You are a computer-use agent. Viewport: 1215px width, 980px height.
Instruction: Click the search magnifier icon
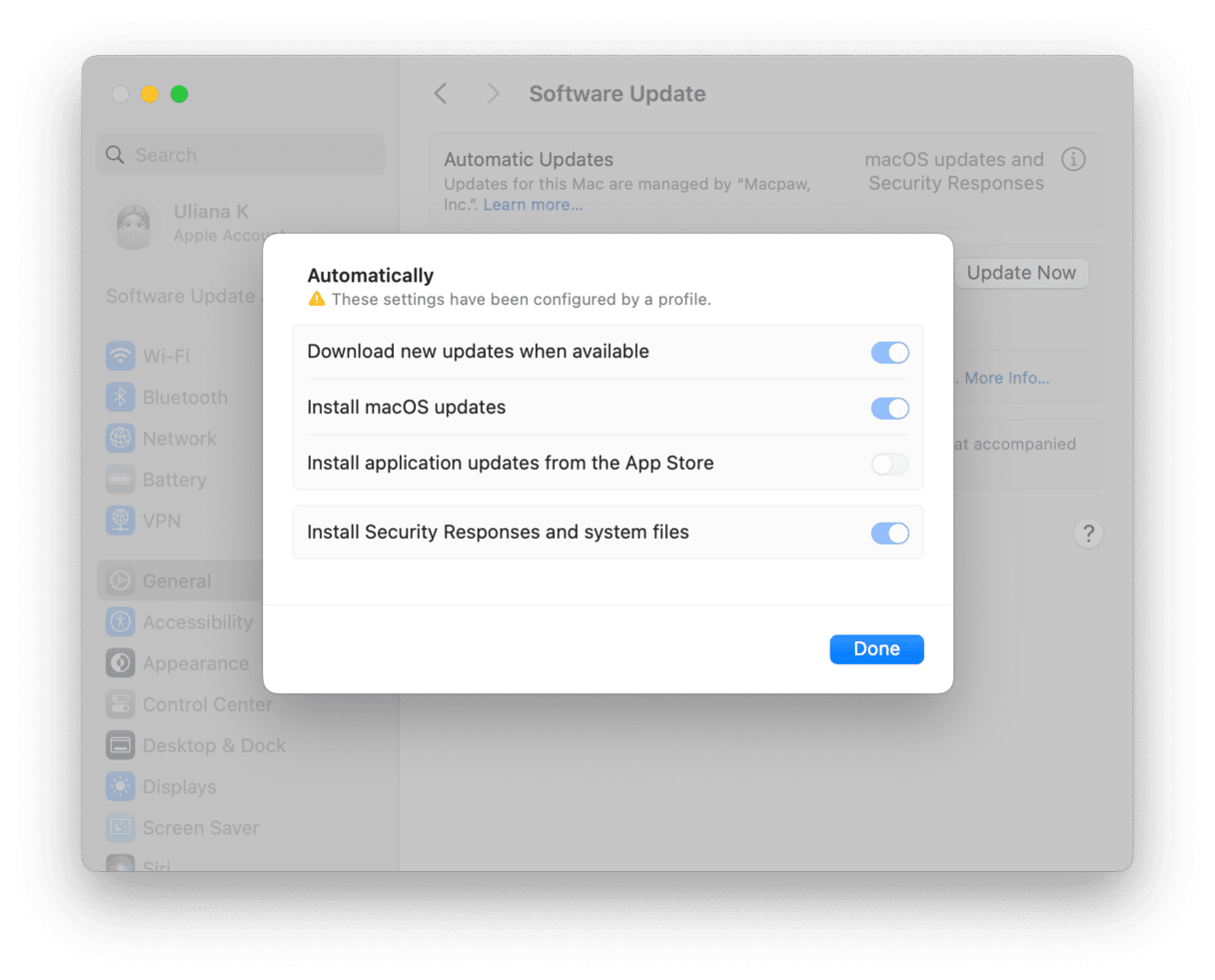[115, 155]
